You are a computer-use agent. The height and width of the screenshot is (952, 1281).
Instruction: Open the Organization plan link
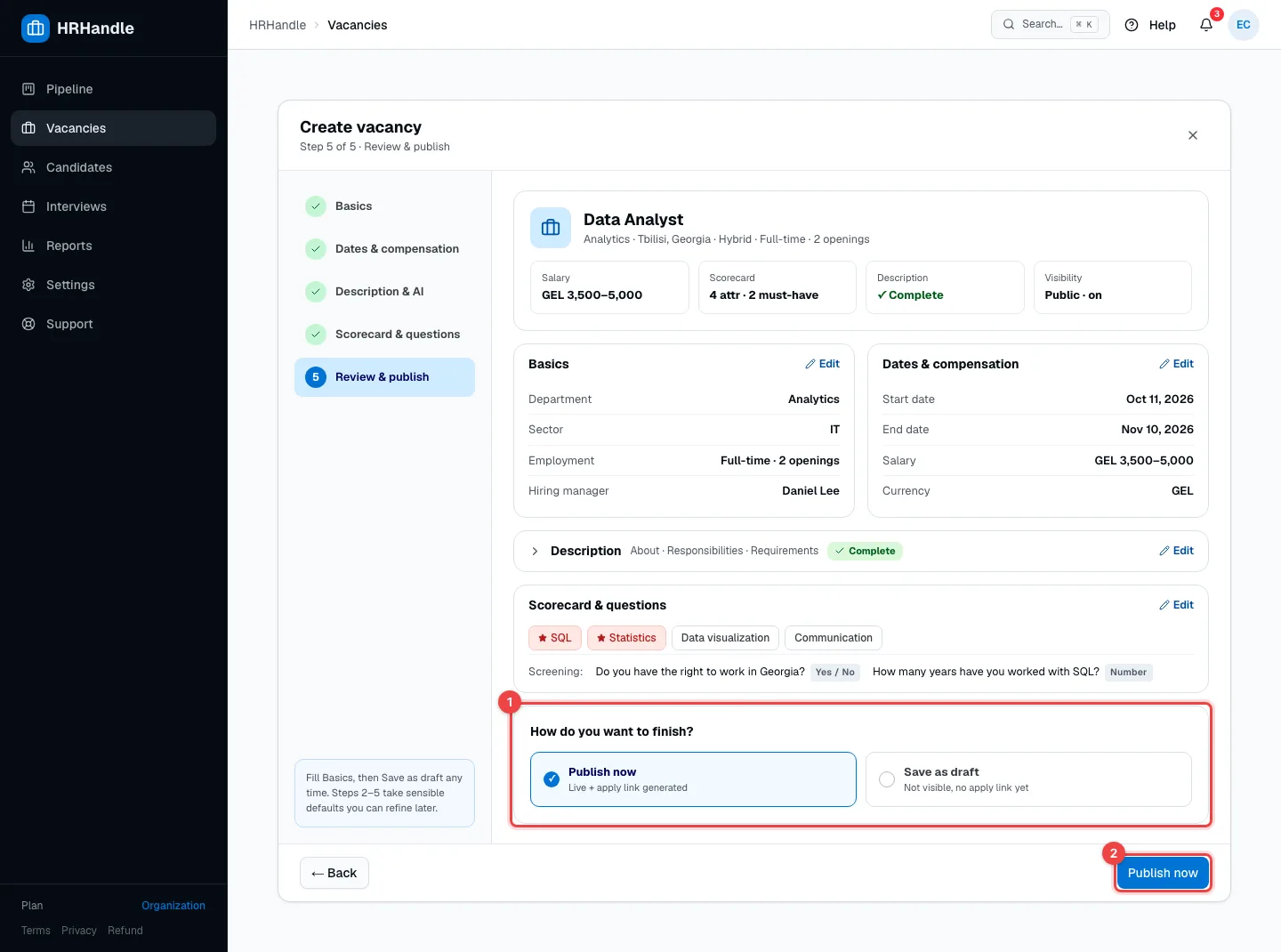(x=173, y=906)
